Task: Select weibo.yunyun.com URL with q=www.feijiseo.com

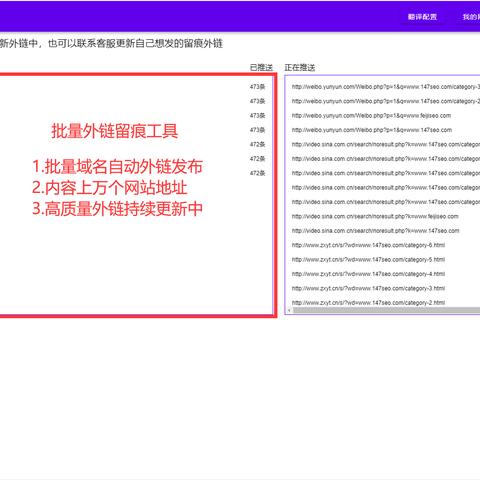Action: [371, 115]
